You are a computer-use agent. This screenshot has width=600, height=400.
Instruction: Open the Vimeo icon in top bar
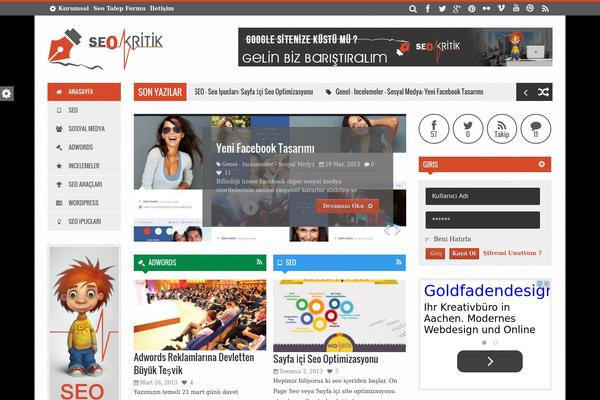coord(501,8)
